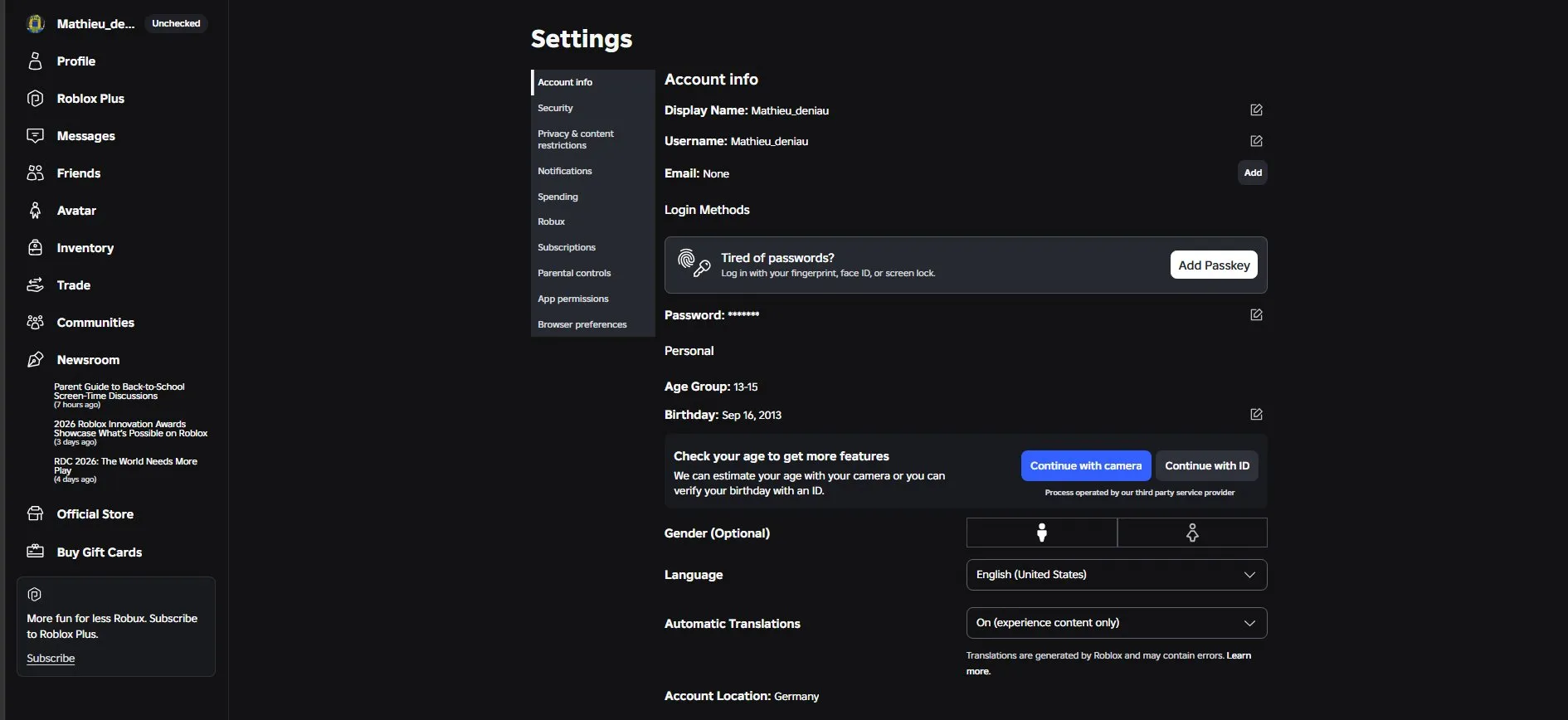Viewport: 1568px width, 720px height.
Task: Open the Profile sidebar link
Action: (x=76, y=61)
